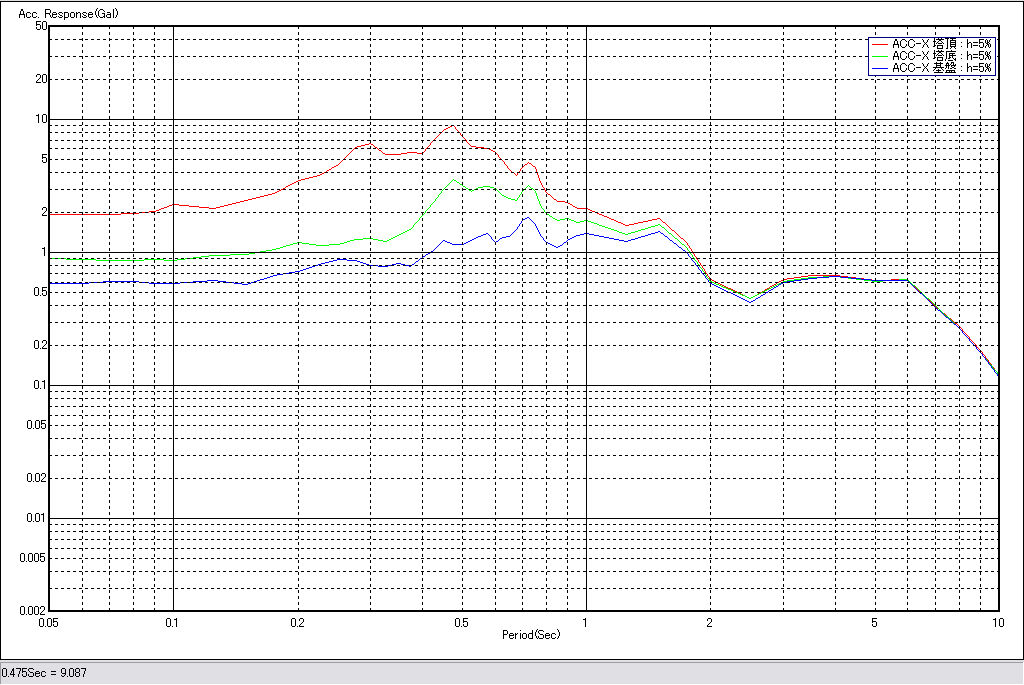Click the 0.005 label on the vertical axis
Image resolution: width=1024 pixels, height=685 pixels.
(34, 558)
